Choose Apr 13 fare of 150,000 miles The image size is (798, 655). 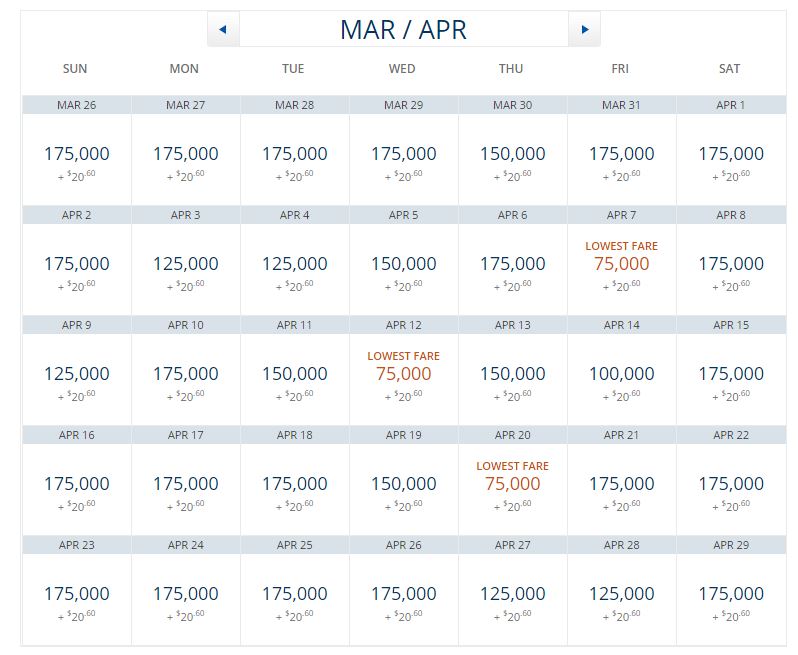point(512,374)
